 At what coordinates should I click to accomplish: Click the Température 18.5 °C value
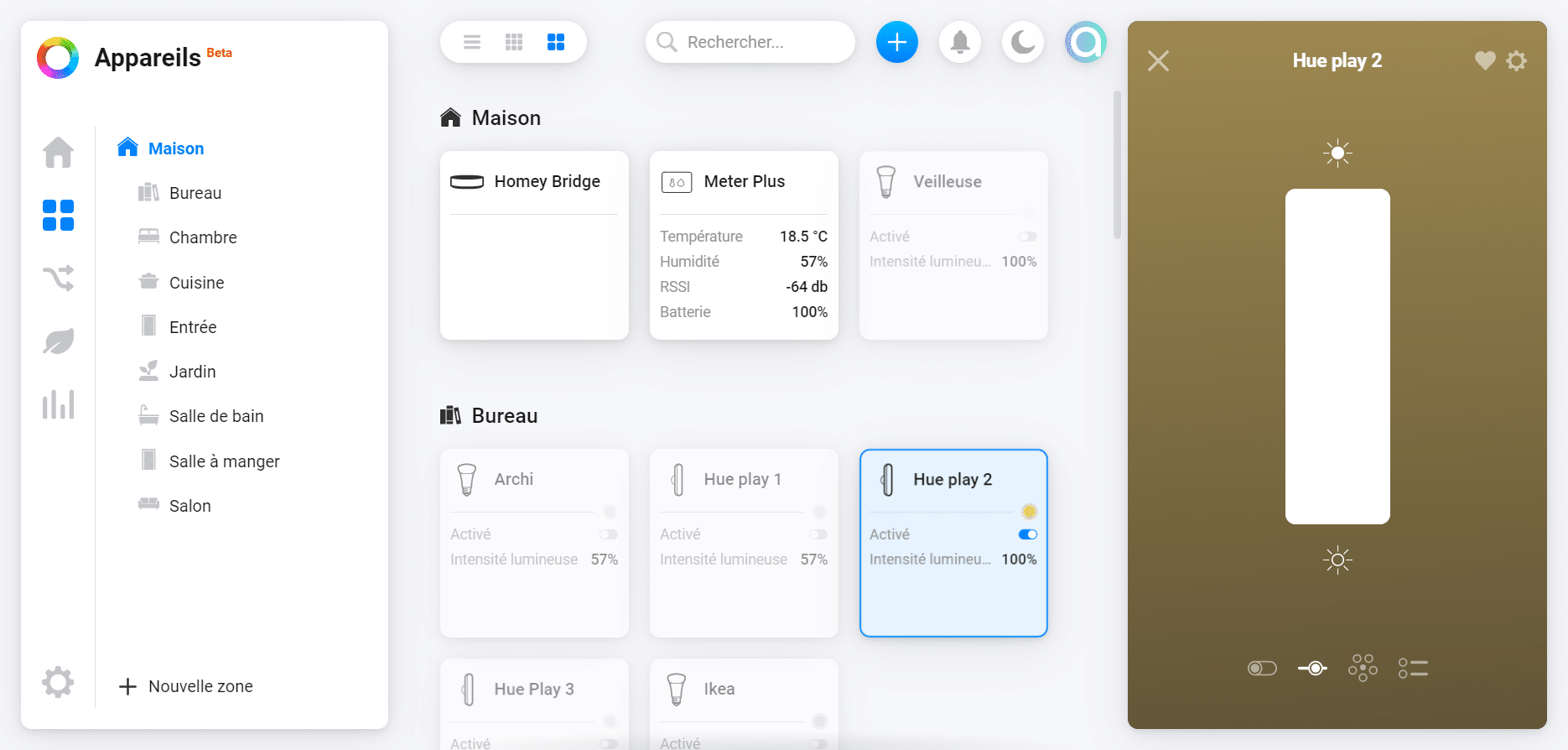click(803, 237)
